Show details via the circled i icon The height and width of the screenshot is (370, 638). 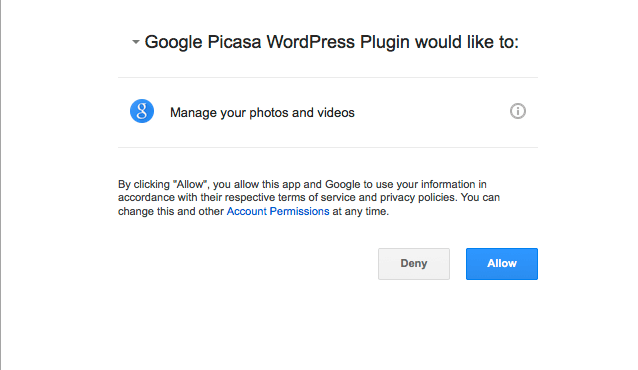518,111
